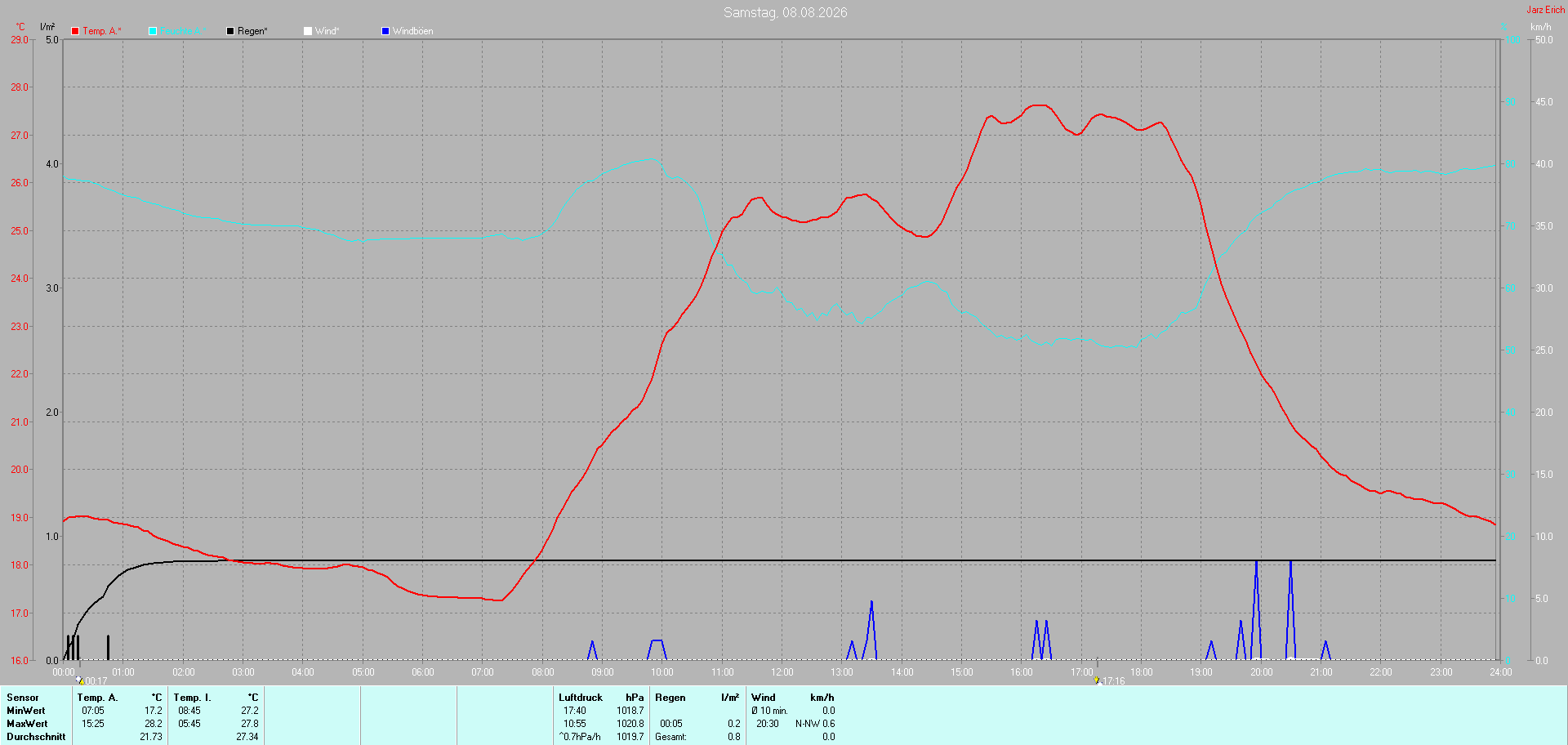Click the minimum outdoor temperature value '17.2'
This screenshot has width=1568, height=745.
click(x=154, y=711)
